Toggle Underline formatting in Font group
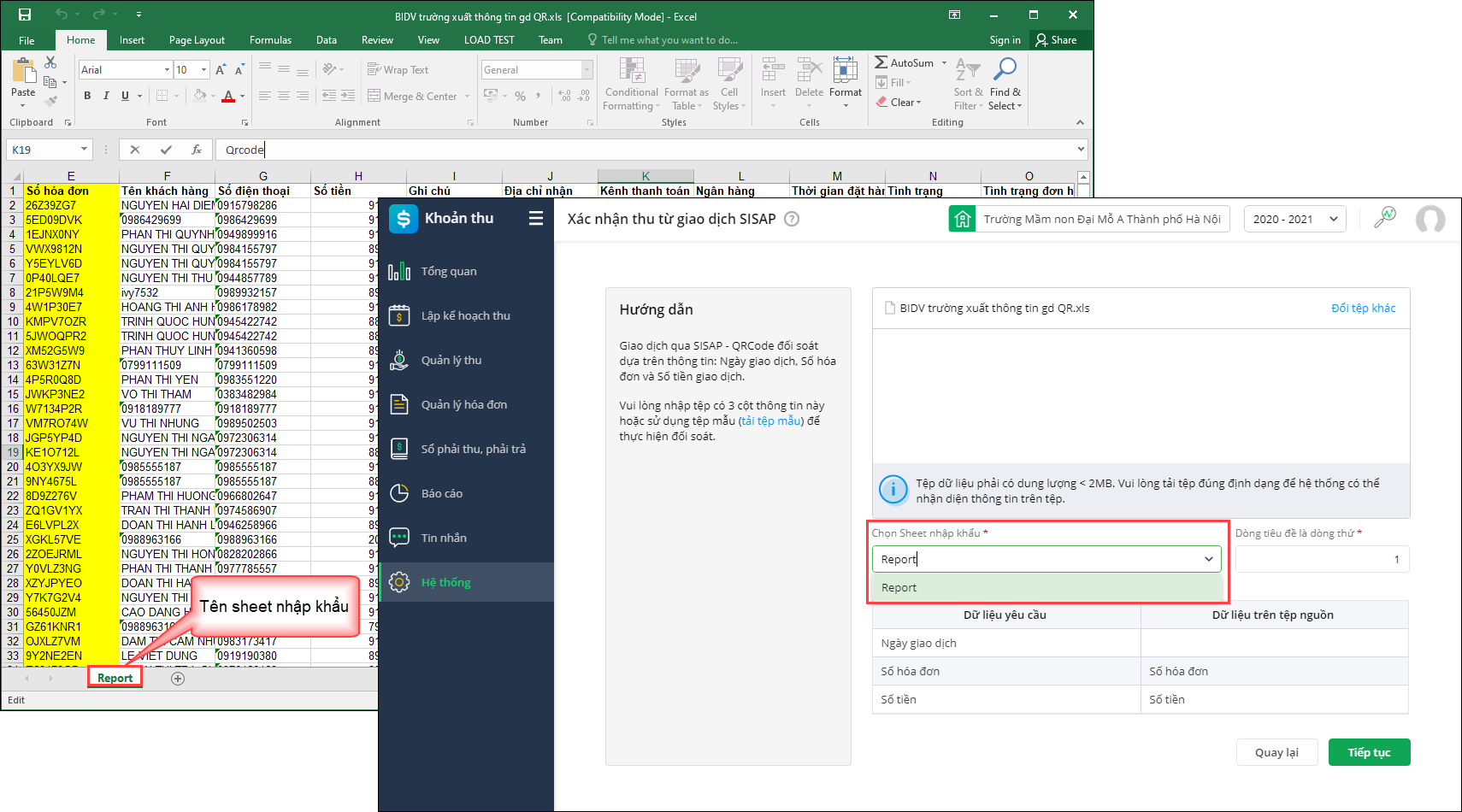1462x812 pixels. coord(125,96)
